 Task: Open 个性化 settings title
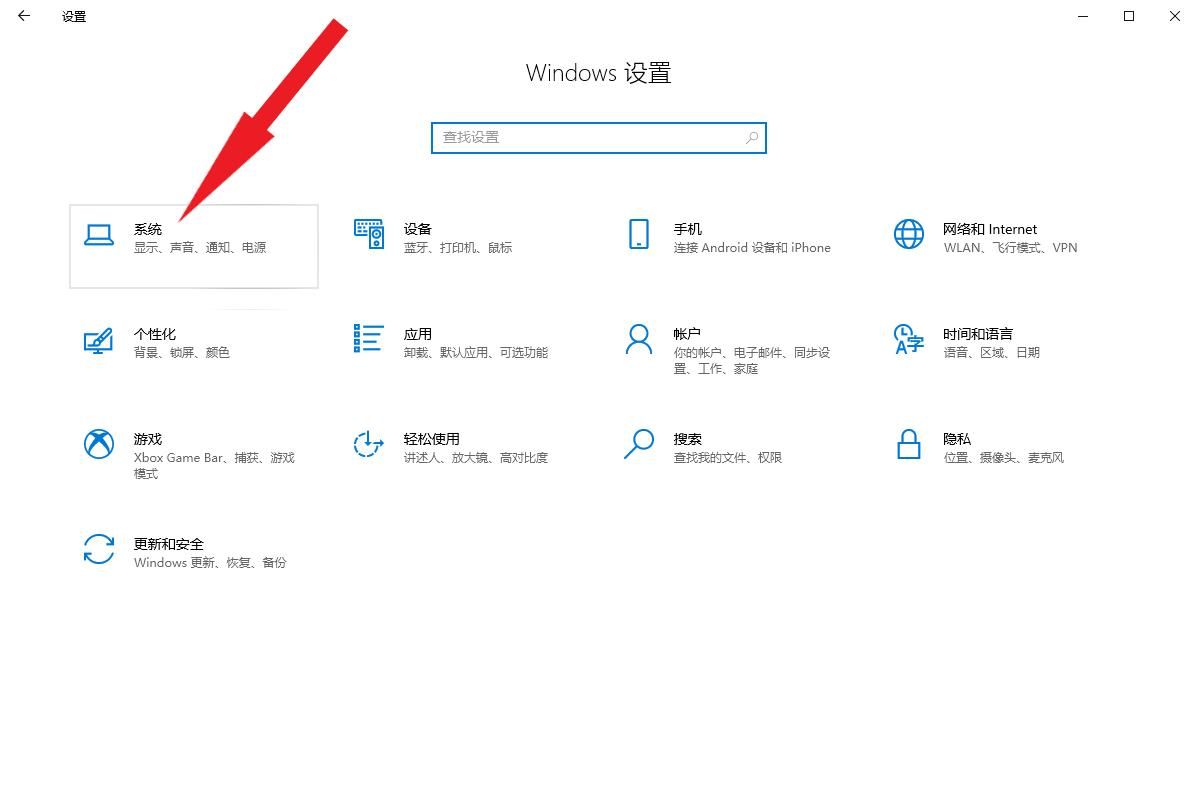point(155,334)
